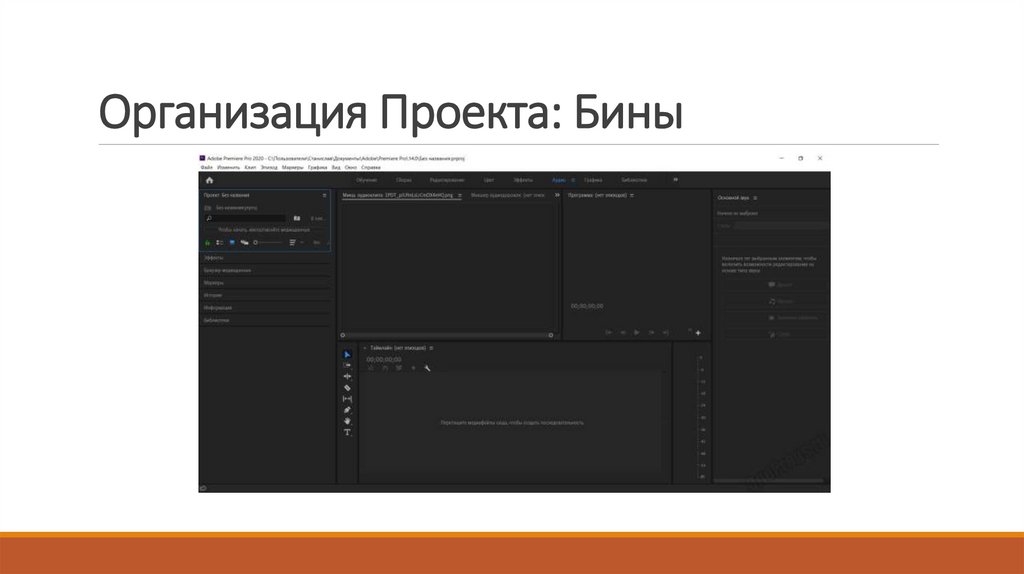This screenshot has width=1024, height=574.
Task: Step forward one frame in Program monitor
Action: click(651, 333)
